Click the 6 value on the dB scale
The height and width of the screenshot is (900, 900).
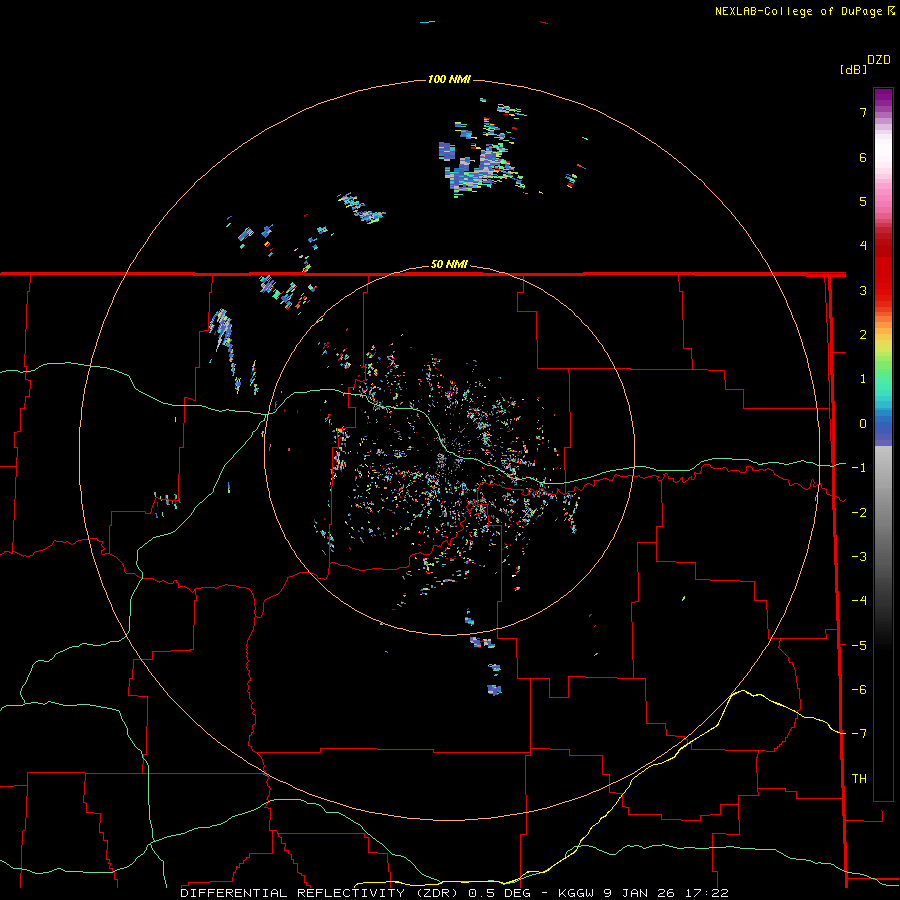point(863,157)
